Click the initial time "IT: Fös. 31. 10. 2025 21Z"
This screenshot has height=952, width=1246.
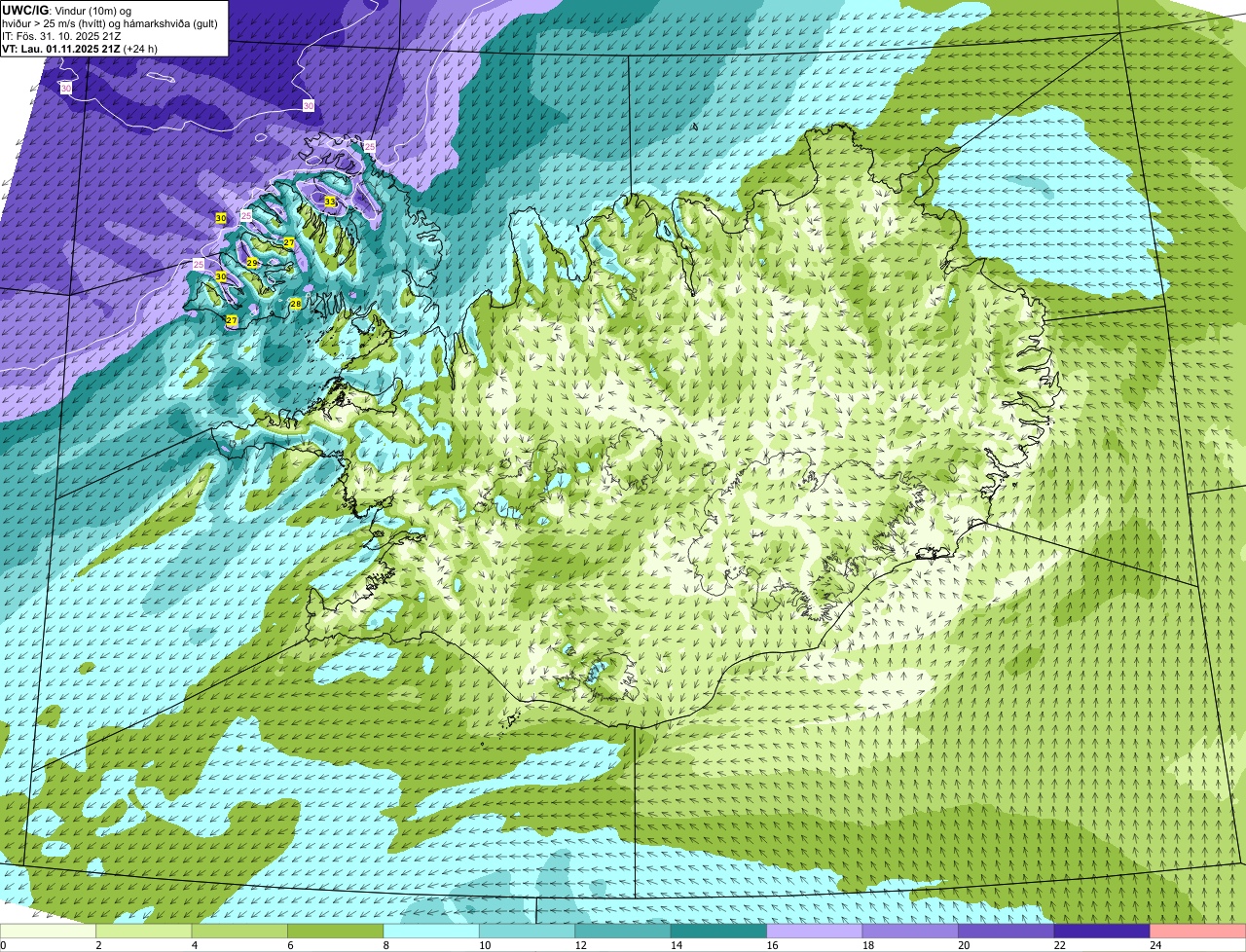(61, 35)
